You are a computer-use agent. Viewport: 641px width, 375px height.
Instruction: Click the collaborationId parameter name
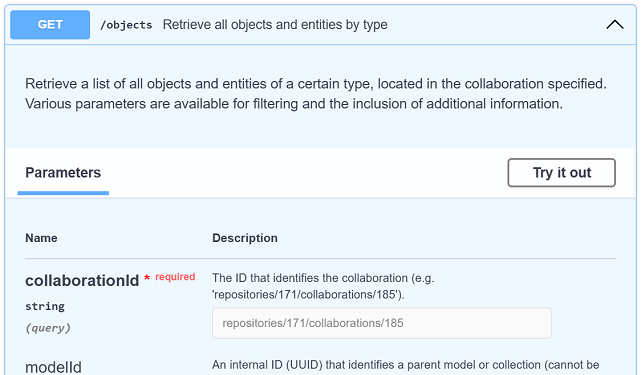point(82,281)
